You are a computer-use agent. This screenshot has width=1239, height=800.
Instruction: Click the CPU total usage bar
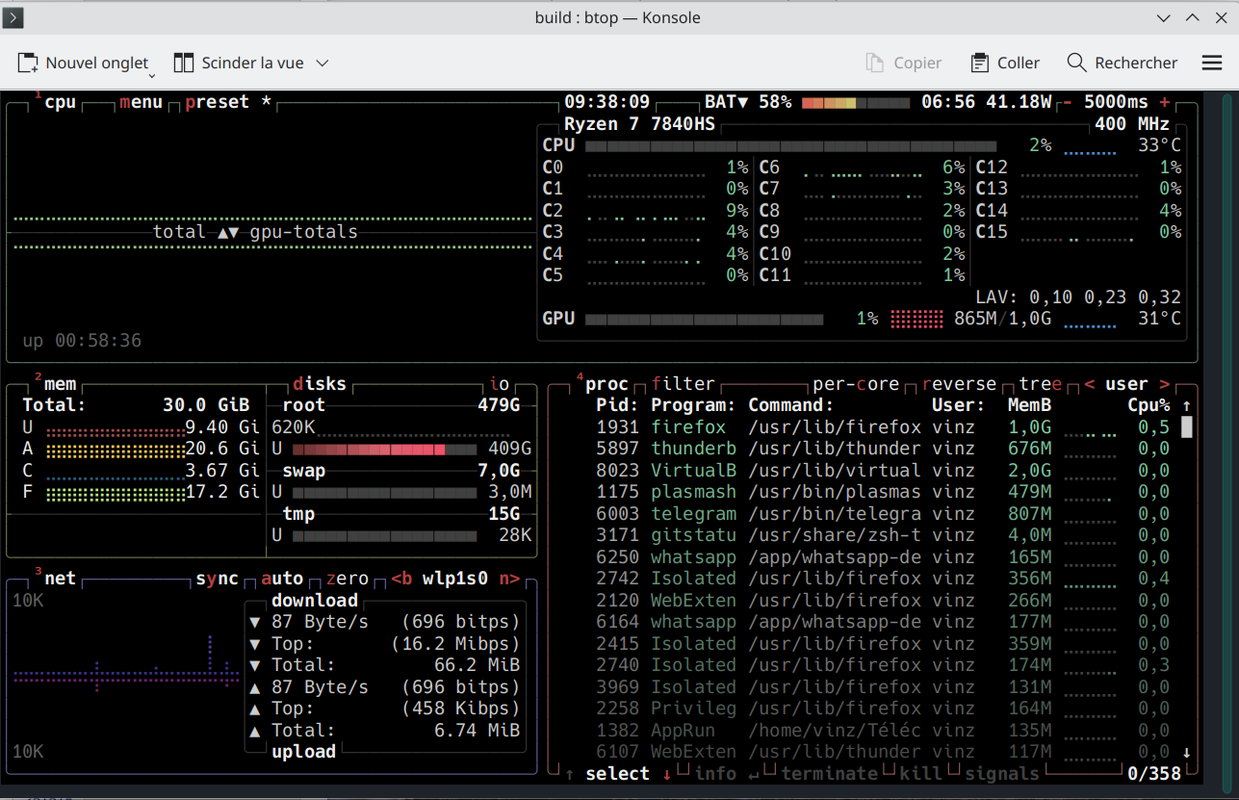click(x=790, y=146)
